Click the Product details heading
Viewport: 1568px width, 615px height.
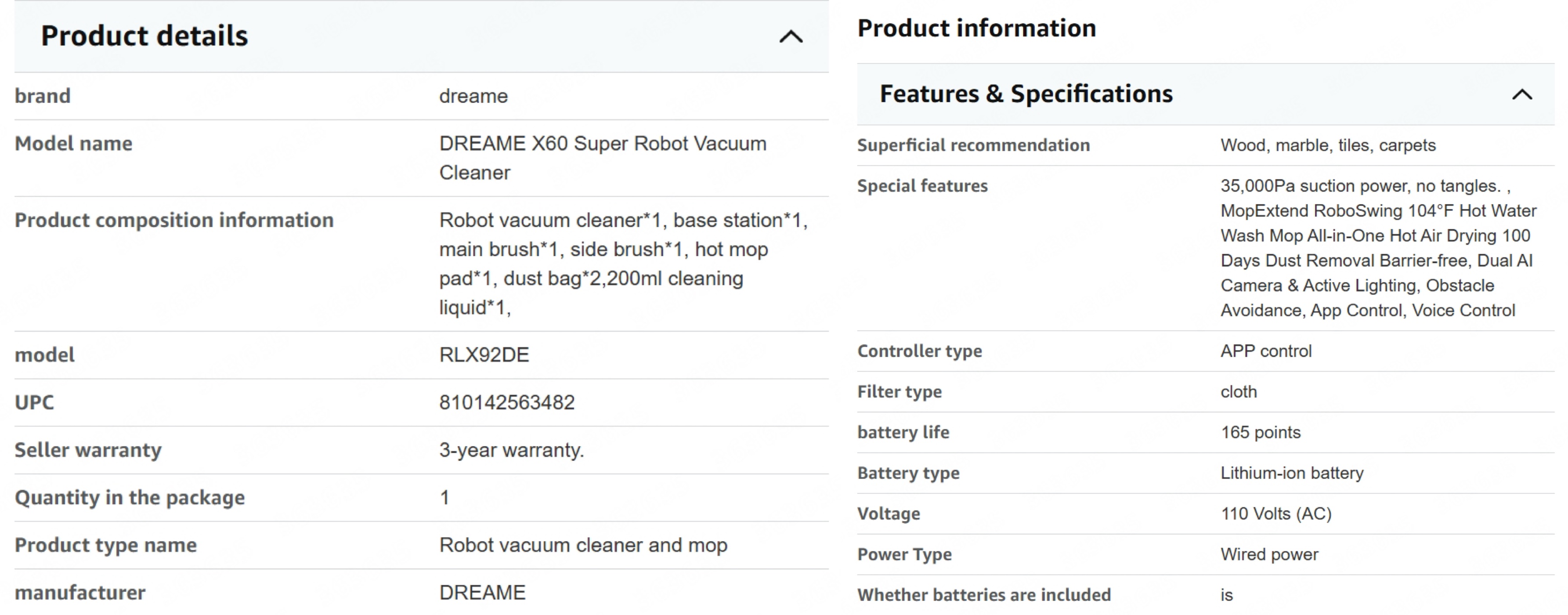[x=144, y=36]
